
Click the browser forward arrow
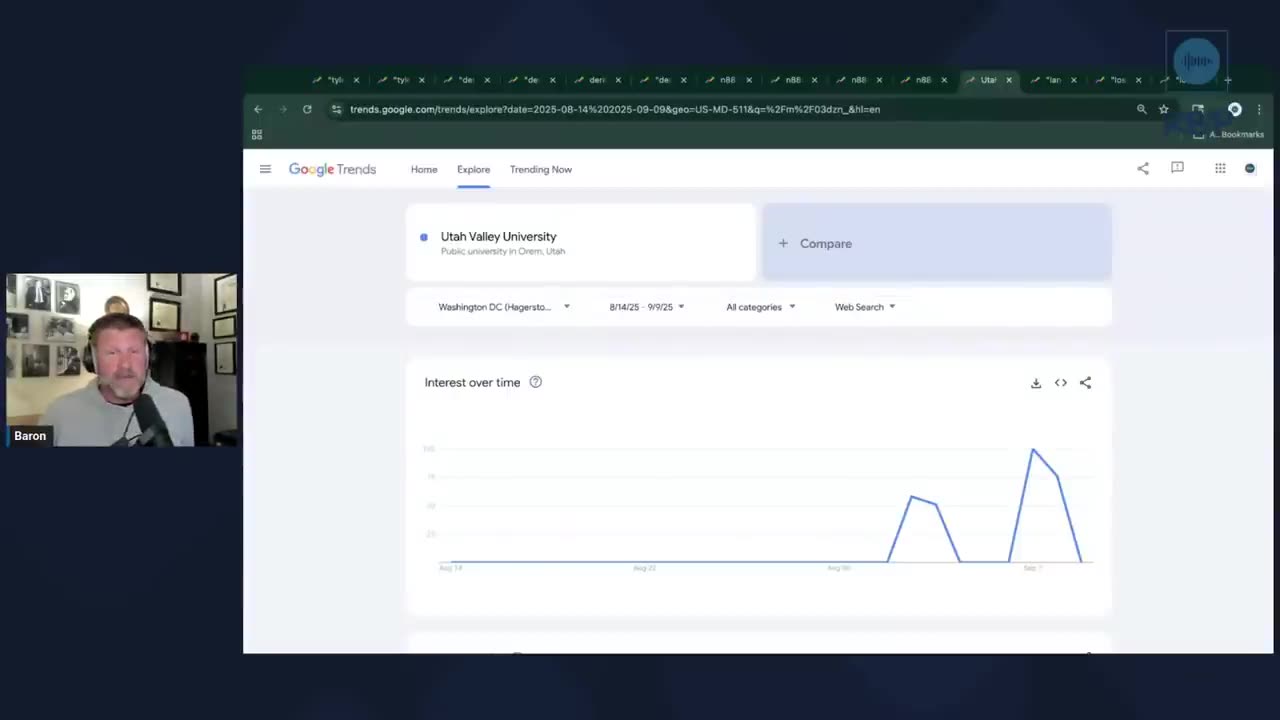point(283,109)
